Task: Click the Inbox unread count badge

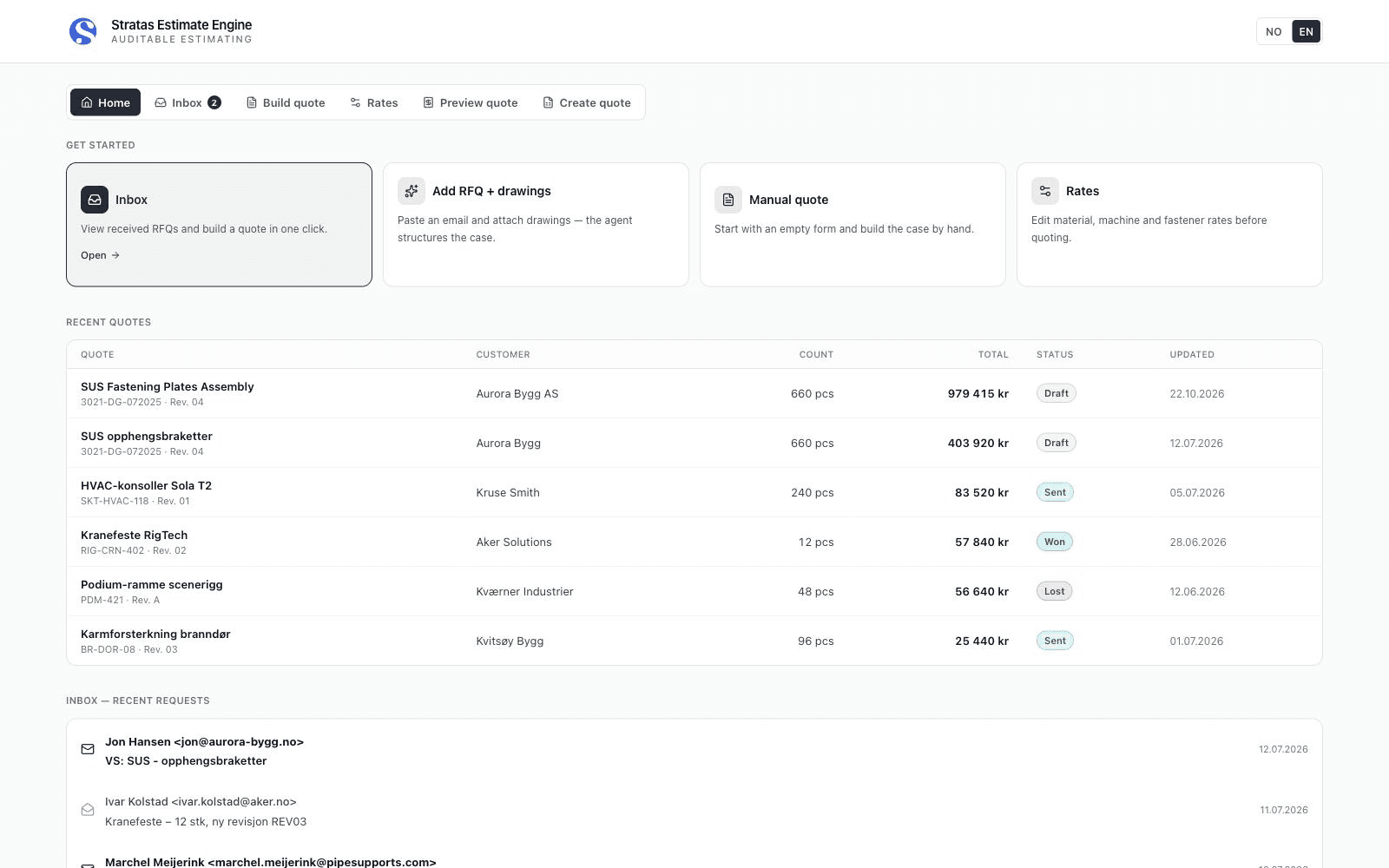Action: coord(214,102)
